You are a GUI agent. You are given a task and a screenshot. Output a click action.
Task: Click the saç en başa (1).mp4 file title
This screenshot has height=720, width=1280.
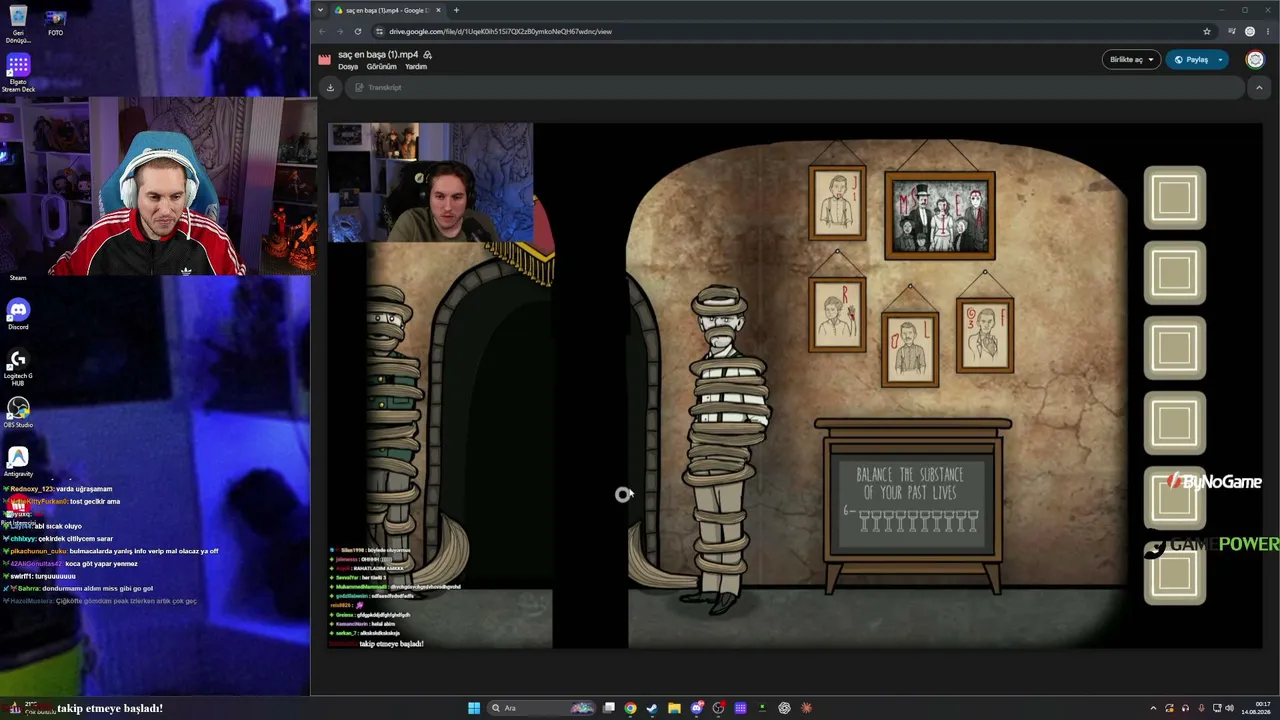click(x=378, y=55)
